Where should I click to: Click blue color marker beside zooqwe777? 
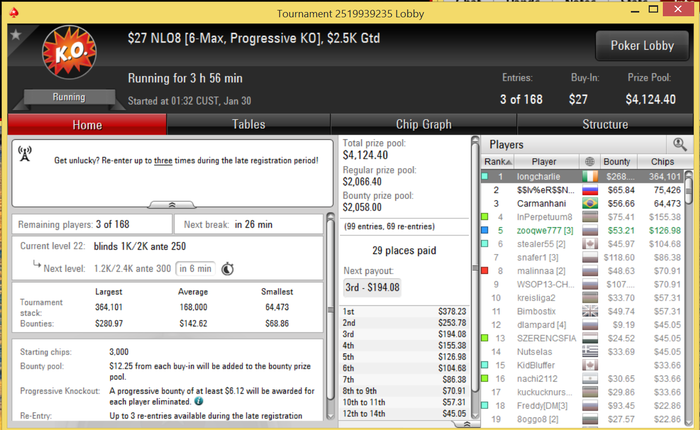coord(484,230)
